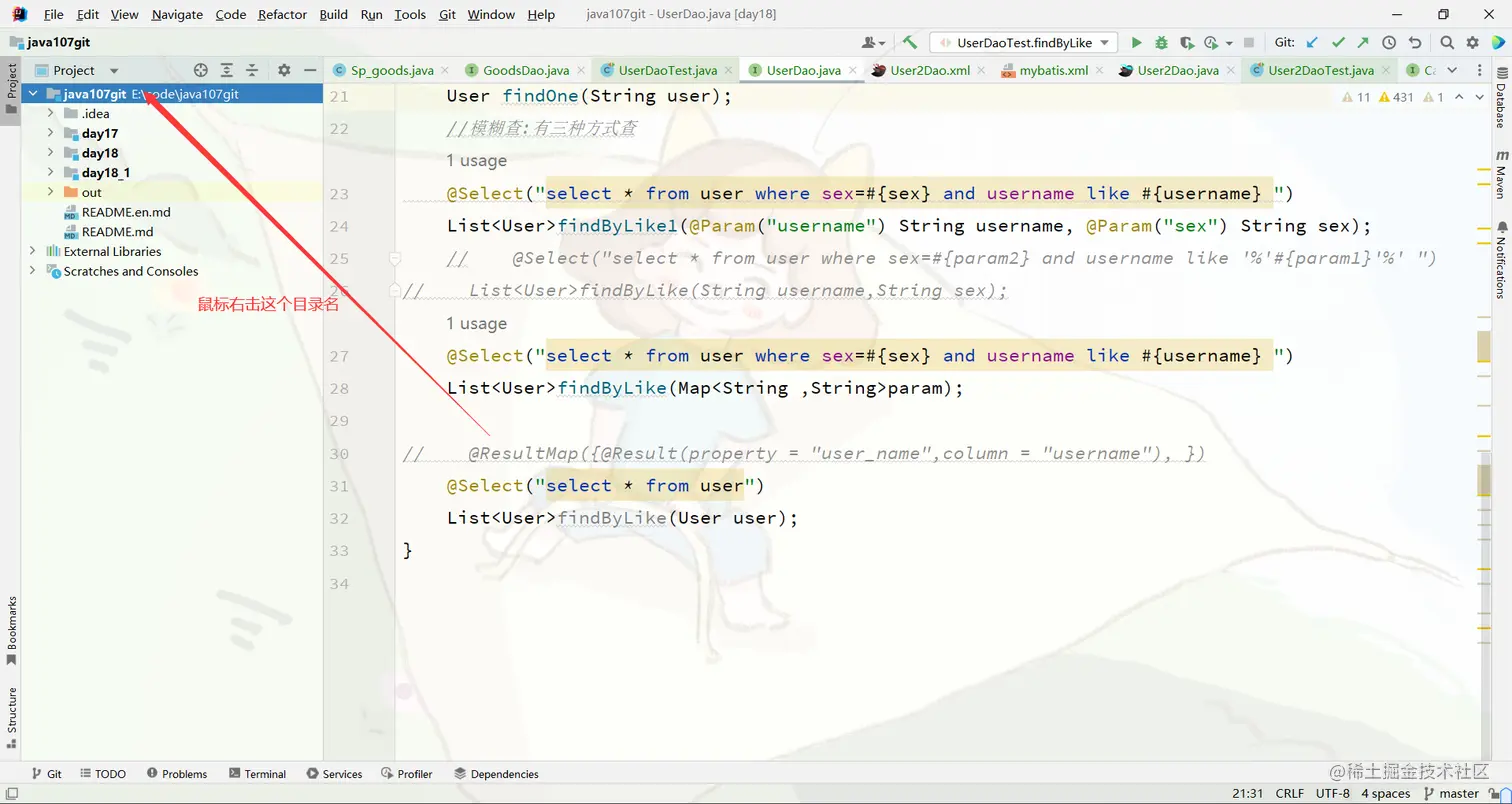Image resolution: width=1512 pixels, height=804 pixels.
Task: Open the Terminal tool window
Action: [x=257, y=774]
